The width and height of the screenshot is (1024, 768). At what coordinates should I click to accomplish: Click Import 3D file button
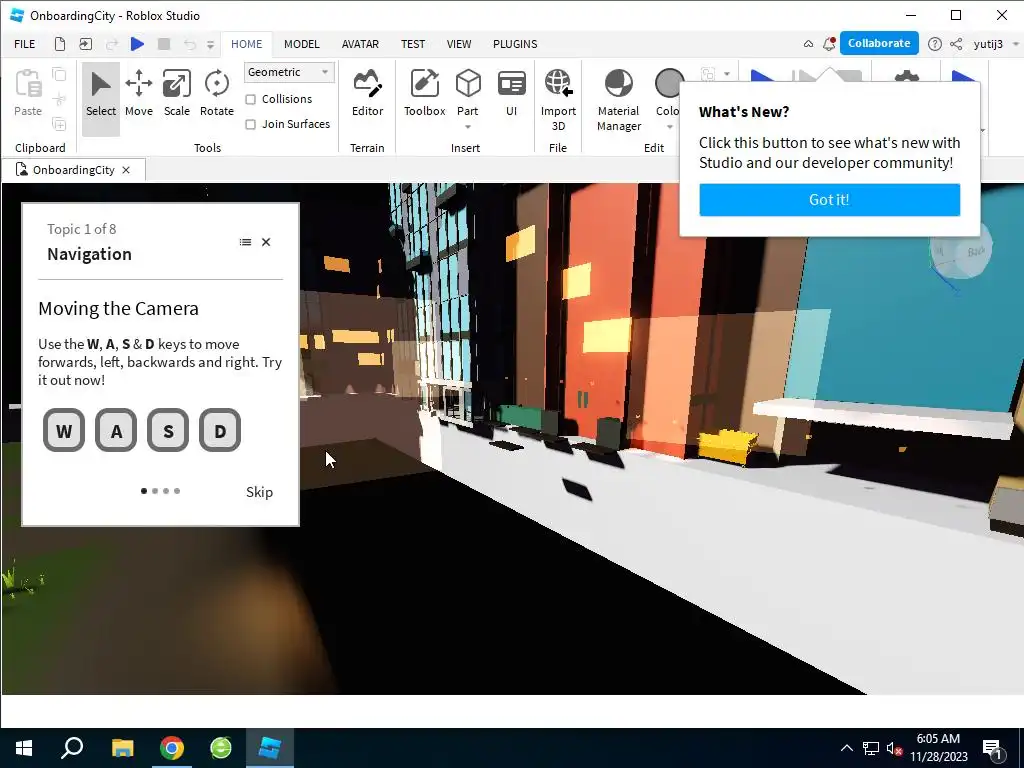point(558,99)
